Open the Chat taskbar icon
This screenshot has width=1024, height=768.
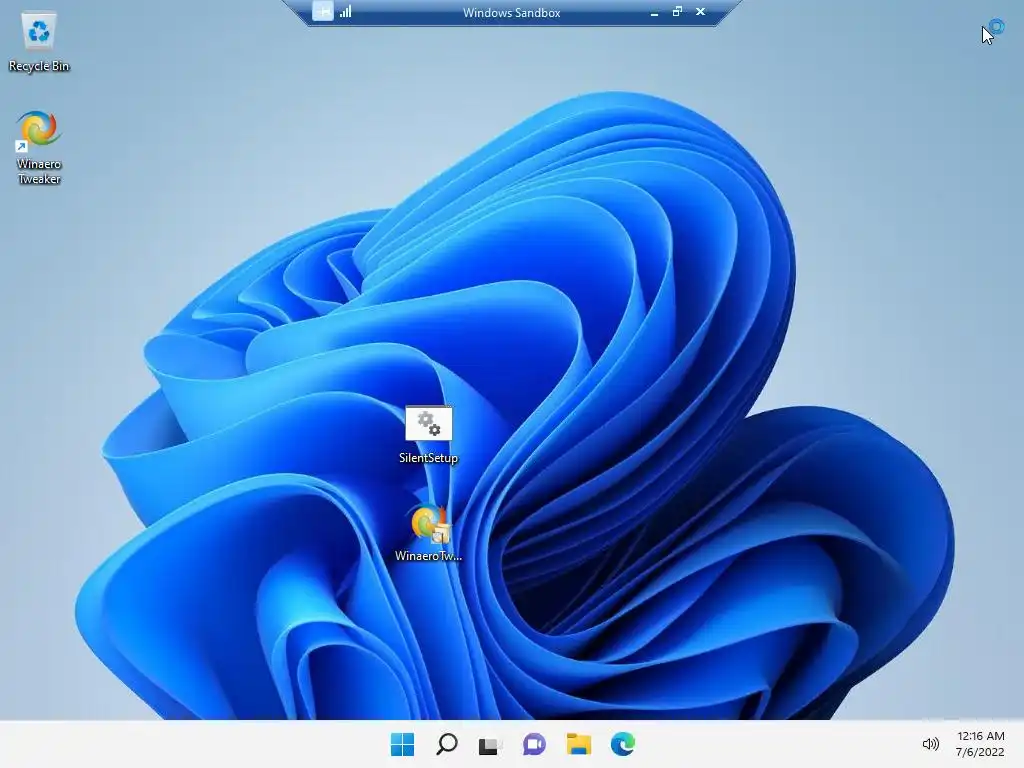tap(534, 744)
